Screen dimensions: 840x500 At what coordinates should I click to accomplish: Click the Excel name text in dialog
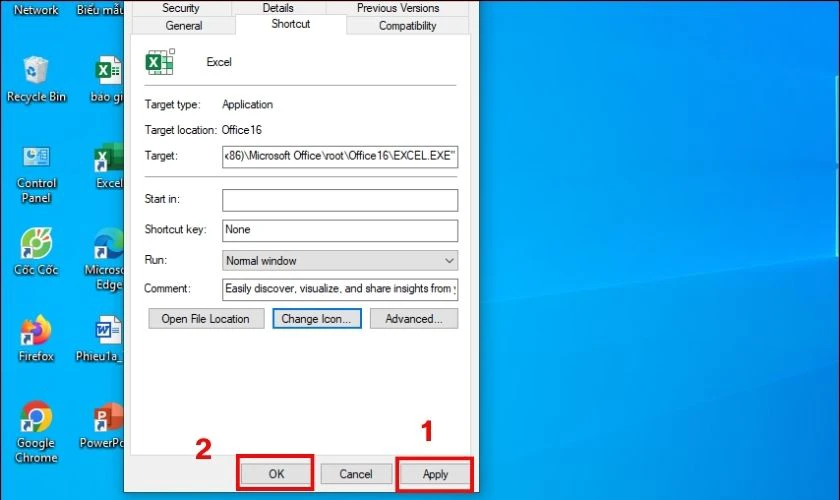[219, 62]
